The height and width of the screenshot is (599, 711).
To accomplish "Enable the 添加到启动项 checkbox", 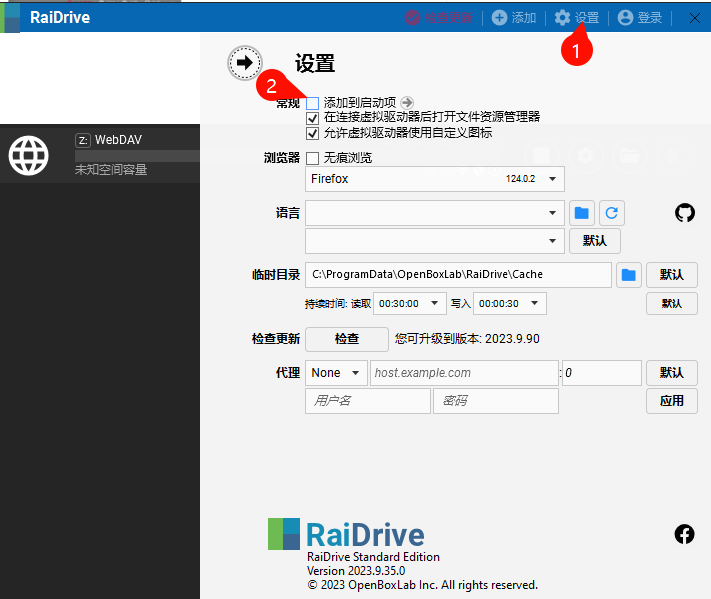I will 312,103.
